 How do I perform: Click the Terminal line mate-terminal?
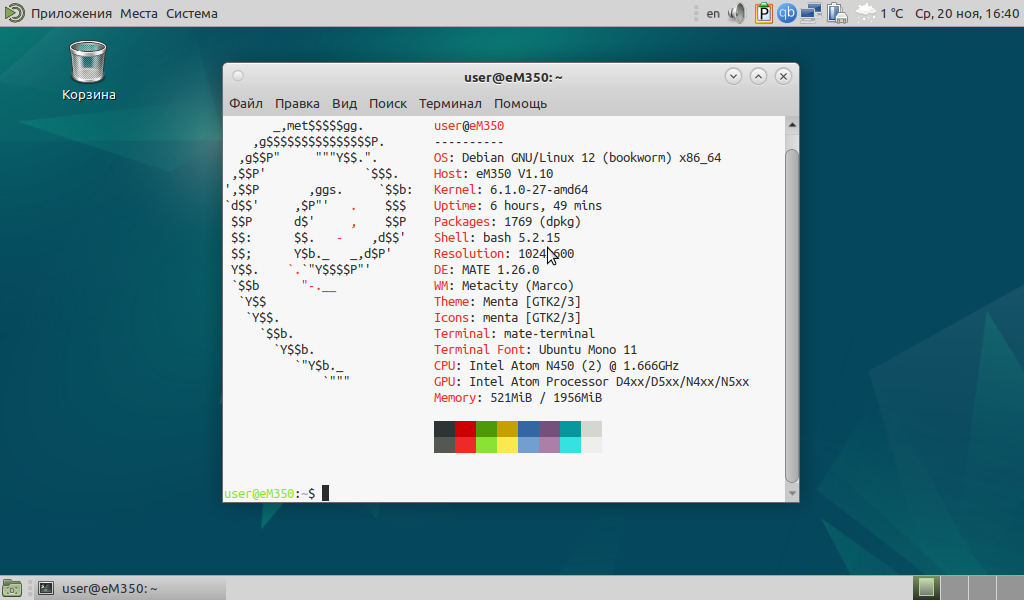tap(515, 334)
